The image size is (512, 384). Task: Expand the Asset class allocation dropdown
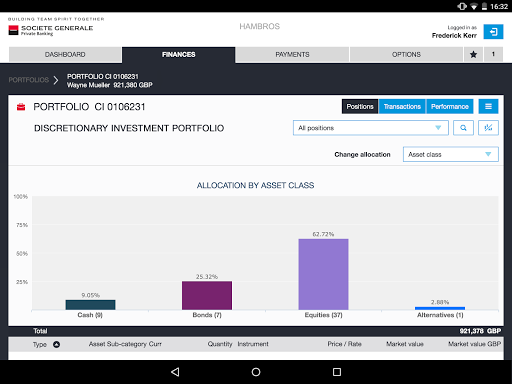(451, 154)
